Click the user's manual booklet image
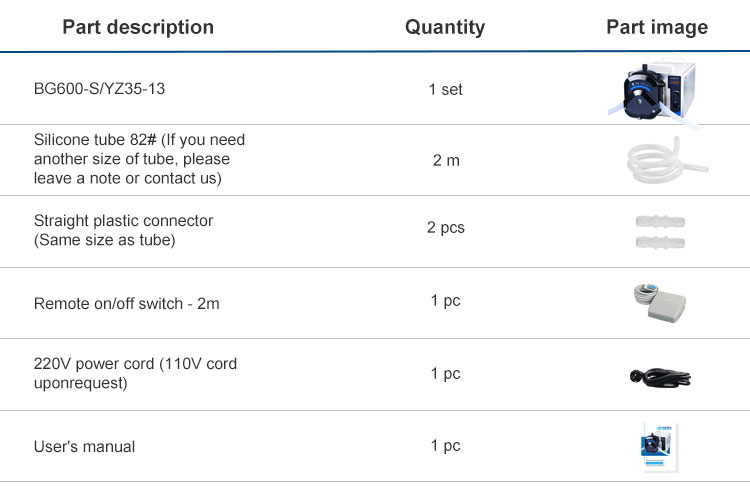 tap(660, 447)
